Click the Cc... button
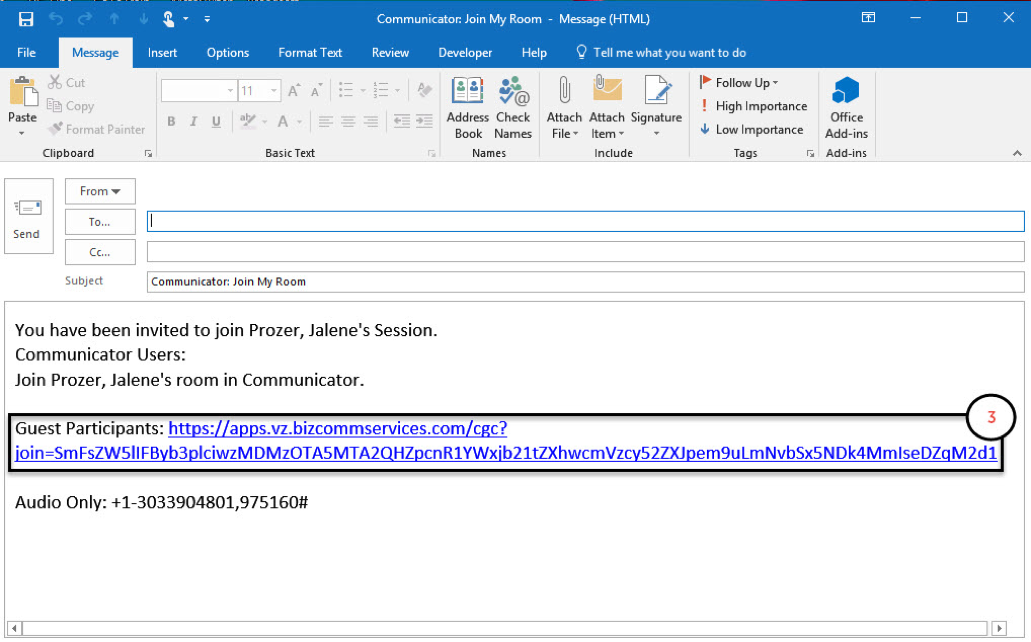This screenshot has width=1031, height=642. point(100,252)
